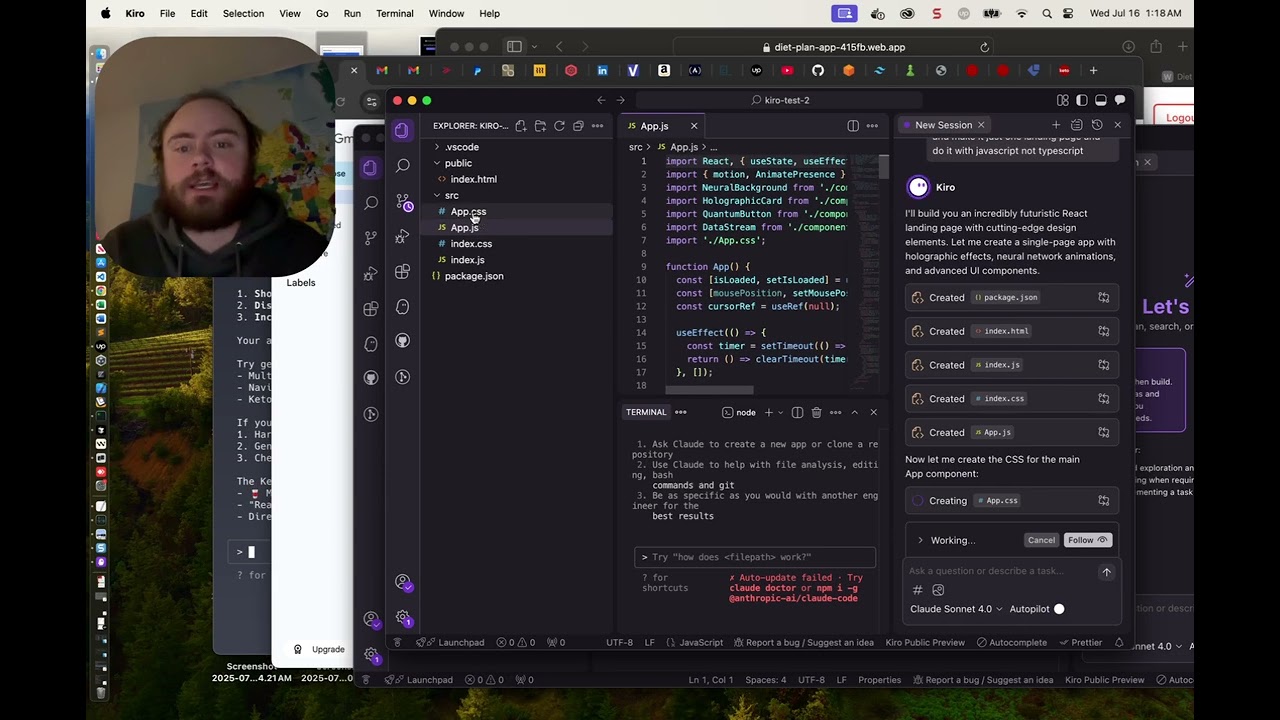Open task list icon in Kiro chat header

pos(1076,125)
